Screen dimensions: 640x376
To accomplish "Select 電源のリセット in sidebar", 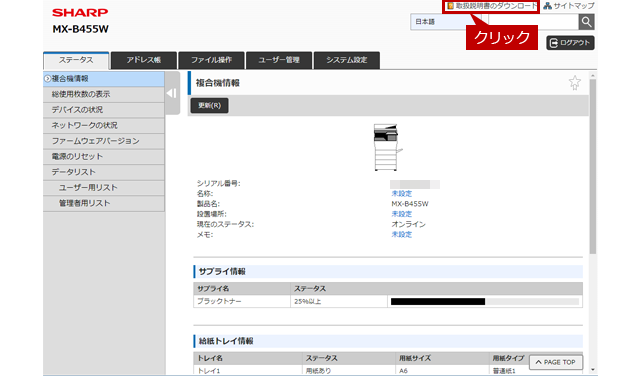I will coord(104,156).
